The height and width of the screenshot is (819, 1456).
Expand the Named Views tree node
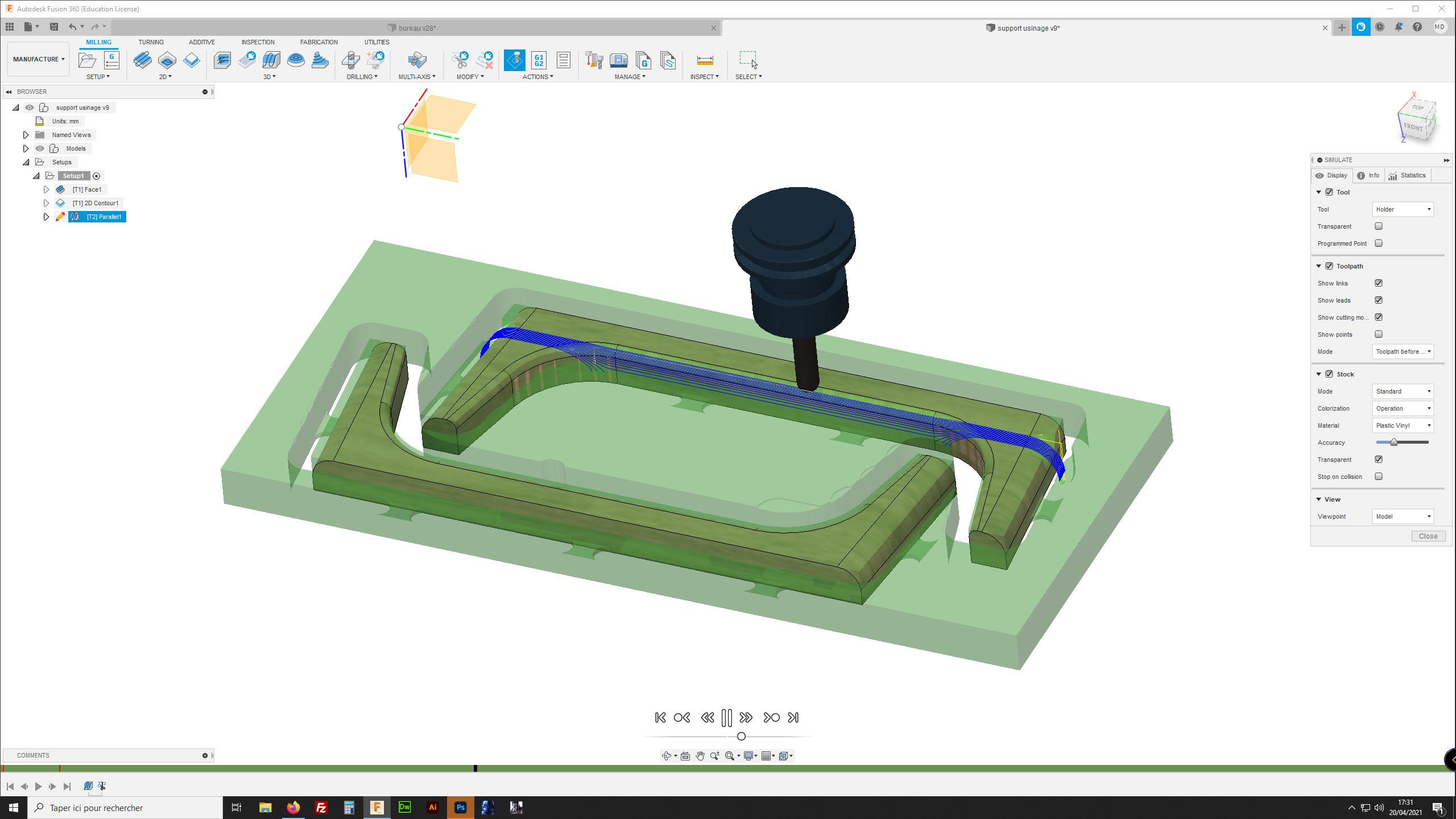[x=26, y=135]
